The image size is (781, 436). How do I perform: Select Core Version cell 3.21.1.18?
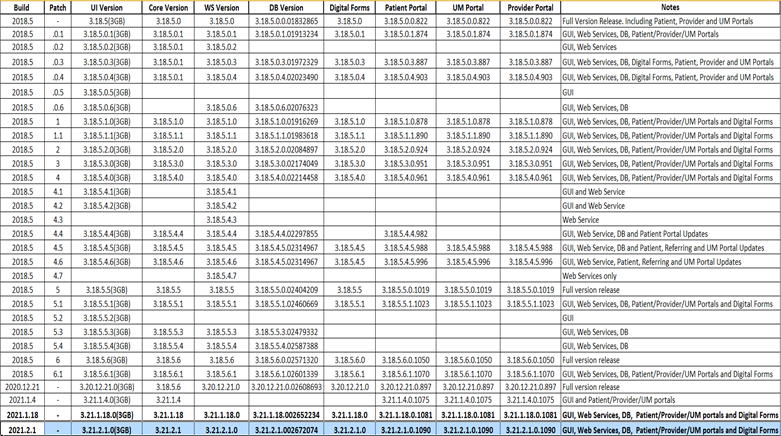coord(168,413)
